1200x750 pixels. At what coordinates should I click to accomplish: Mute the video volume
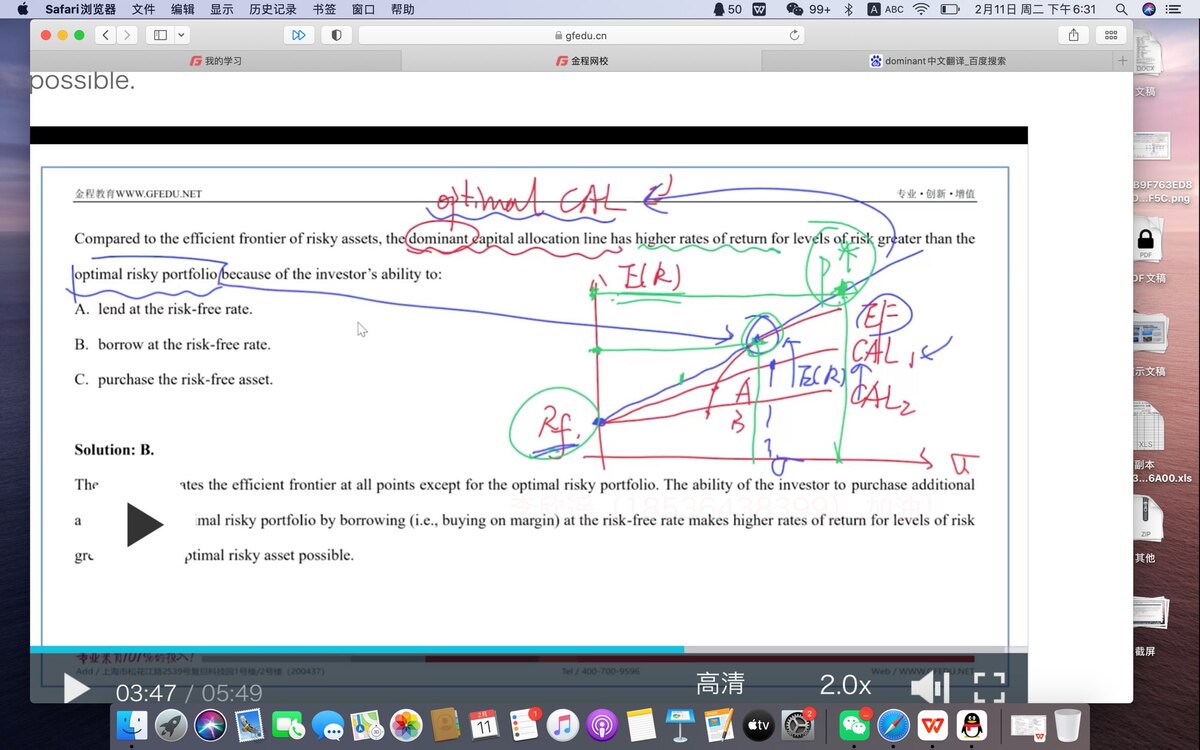click(x=929, y=687)
